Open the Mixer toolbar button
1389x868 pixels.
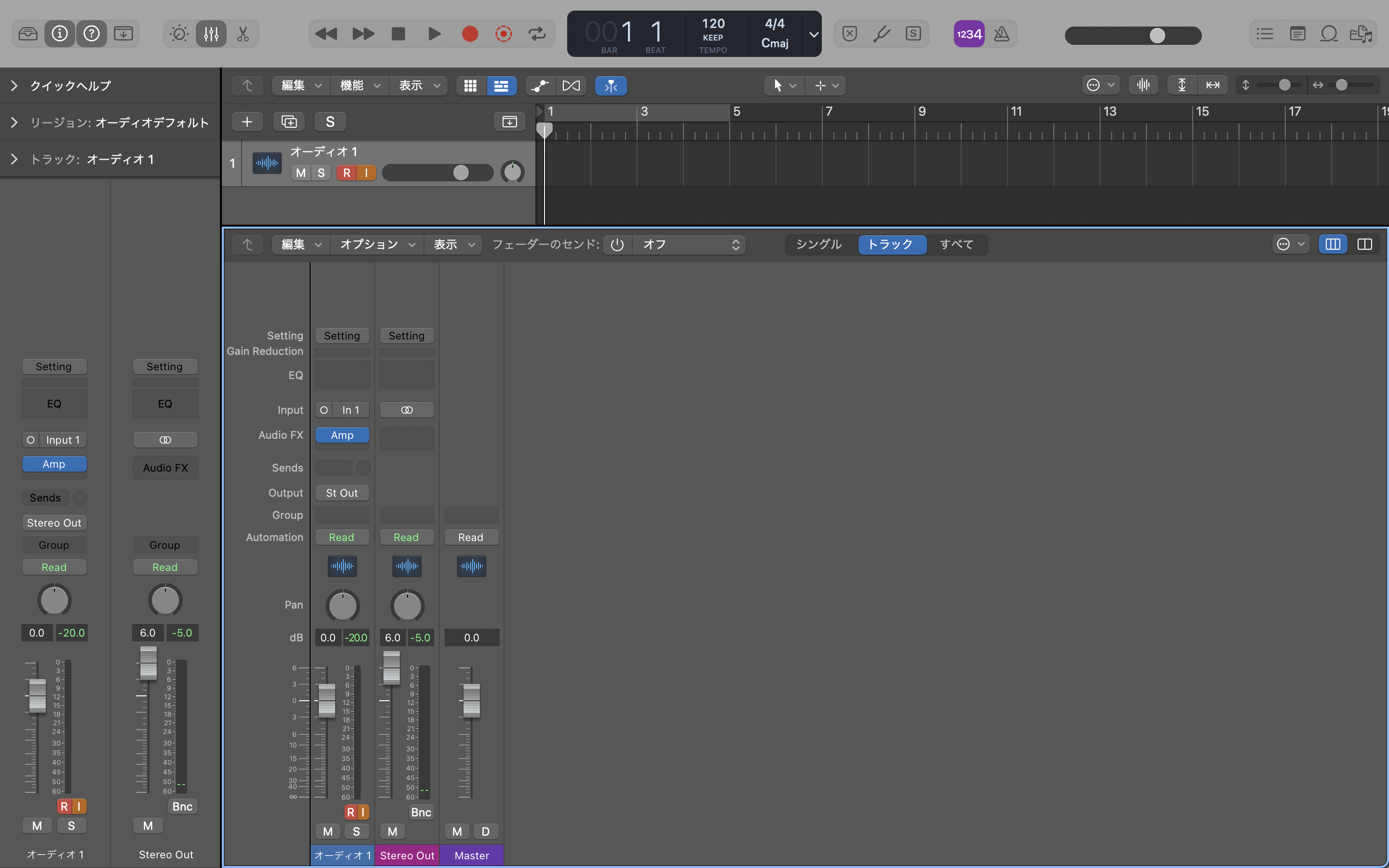pyautogui.click(x=211, y=34)
